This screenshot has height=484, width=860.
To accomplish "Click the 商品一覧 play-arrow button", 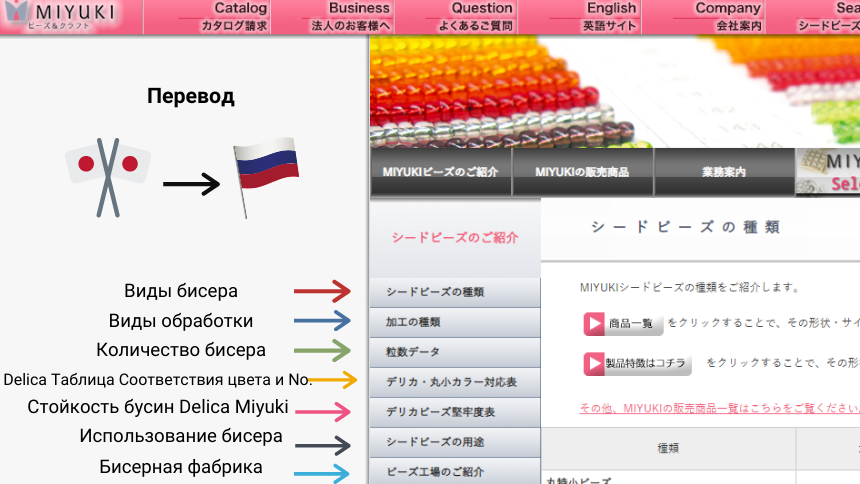I will coord(623,323).
